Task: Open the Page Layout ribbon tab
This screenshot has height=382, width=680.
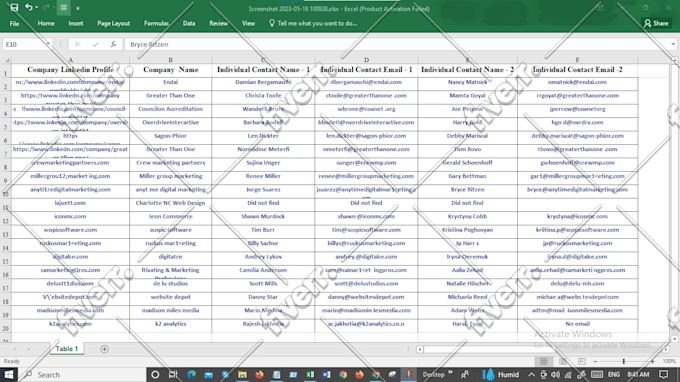Action: (114, 23)
